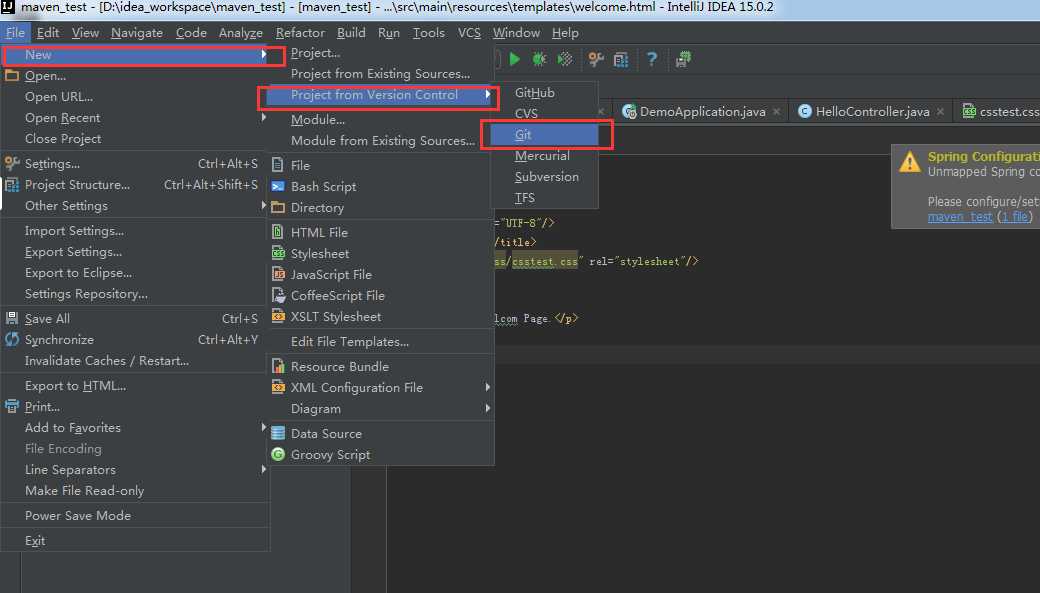
Task: Open the VCS menu
Action: click(x=469, y=33)
